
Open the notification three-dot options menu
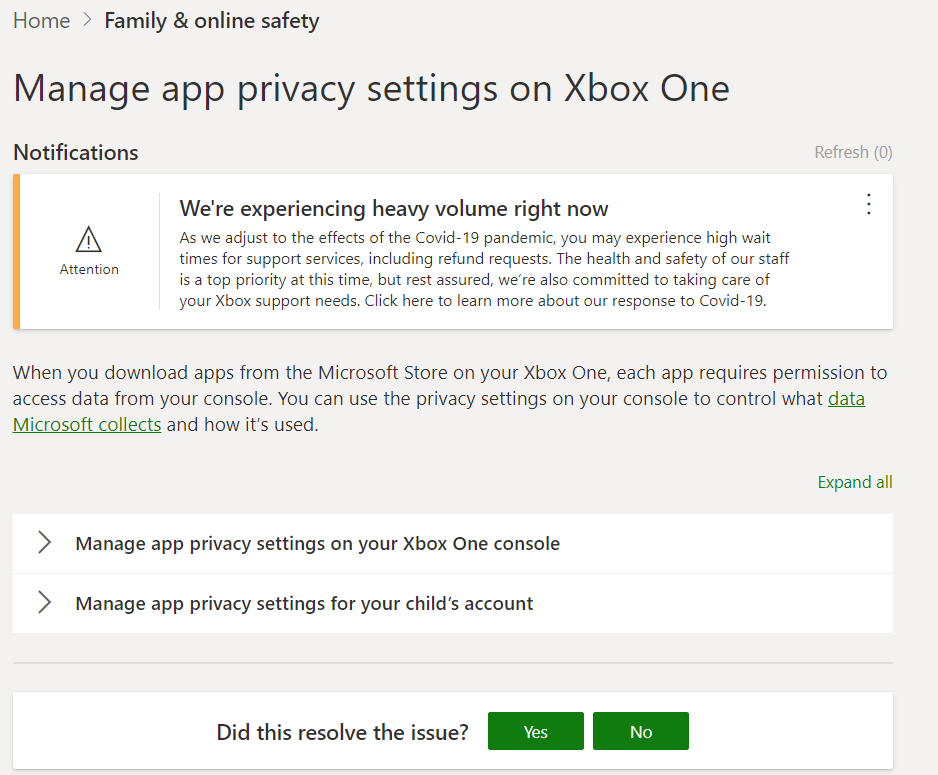(869, 205)
